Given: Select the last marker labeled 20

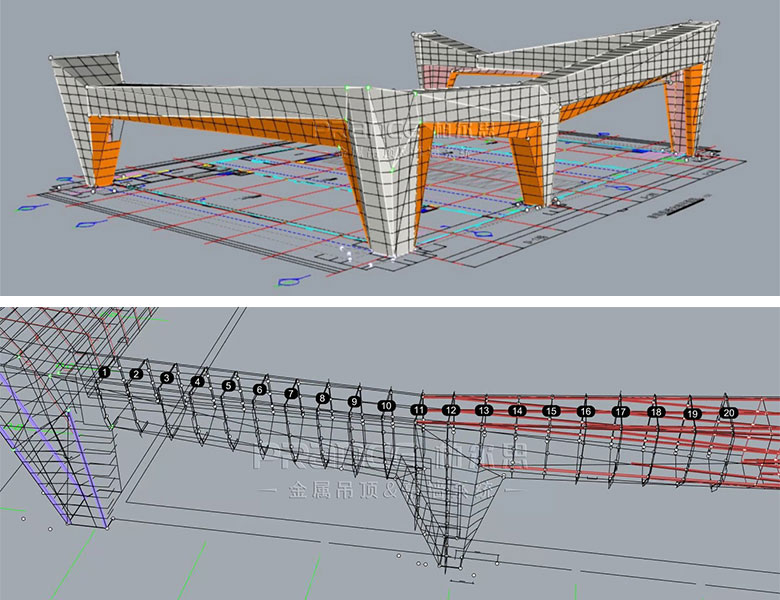Looking at the screenshot, I should click(x=728, y=412).
